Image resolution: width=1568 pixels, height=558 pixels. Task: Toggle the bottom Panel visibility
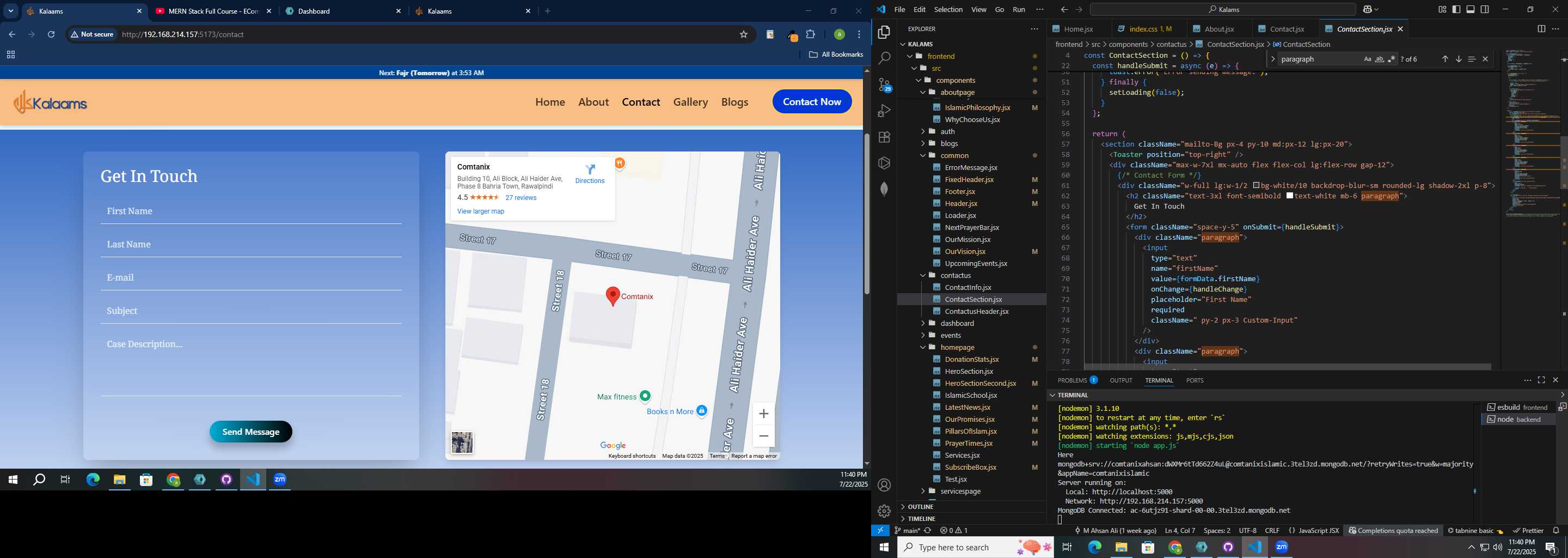[x=1471, y=10]
